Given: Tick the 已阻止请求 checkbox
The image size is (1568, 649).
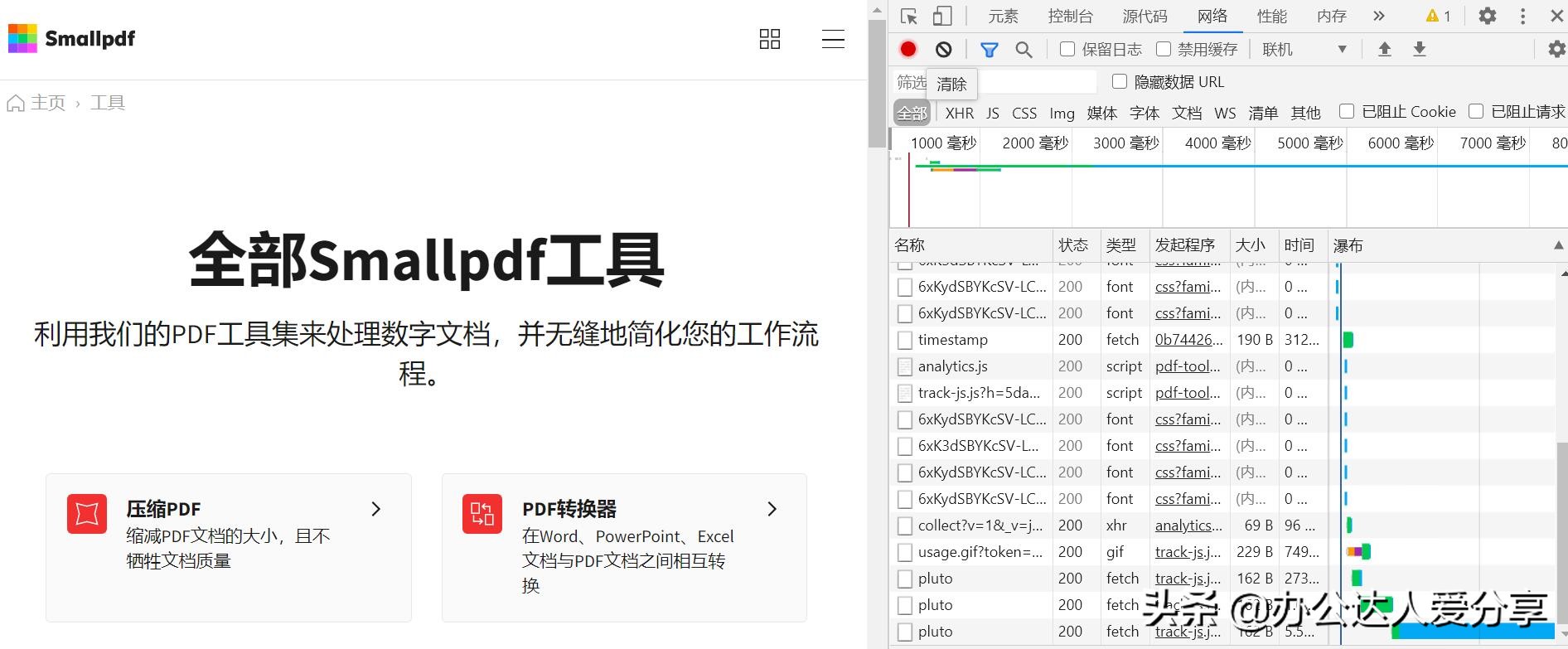Looking at the screenshot, I should (1476, 111).
